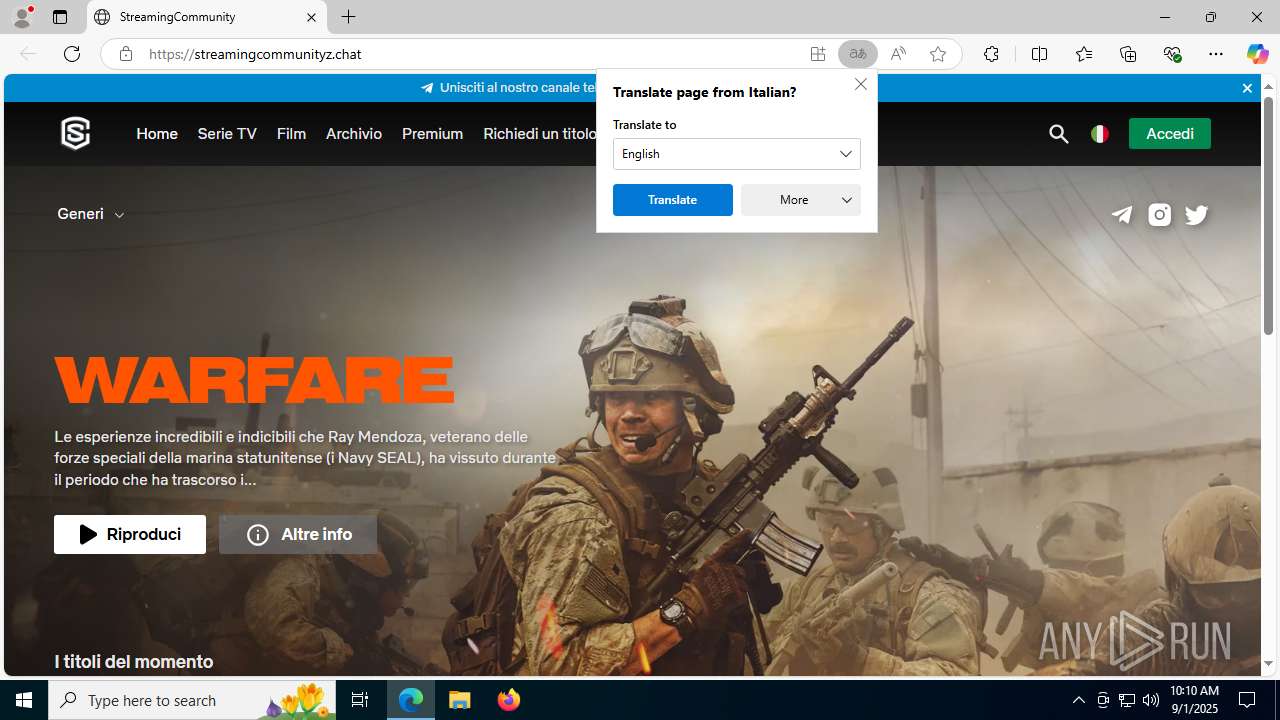
Task: Click the WARFARE title logo
Action: [254, 380]
